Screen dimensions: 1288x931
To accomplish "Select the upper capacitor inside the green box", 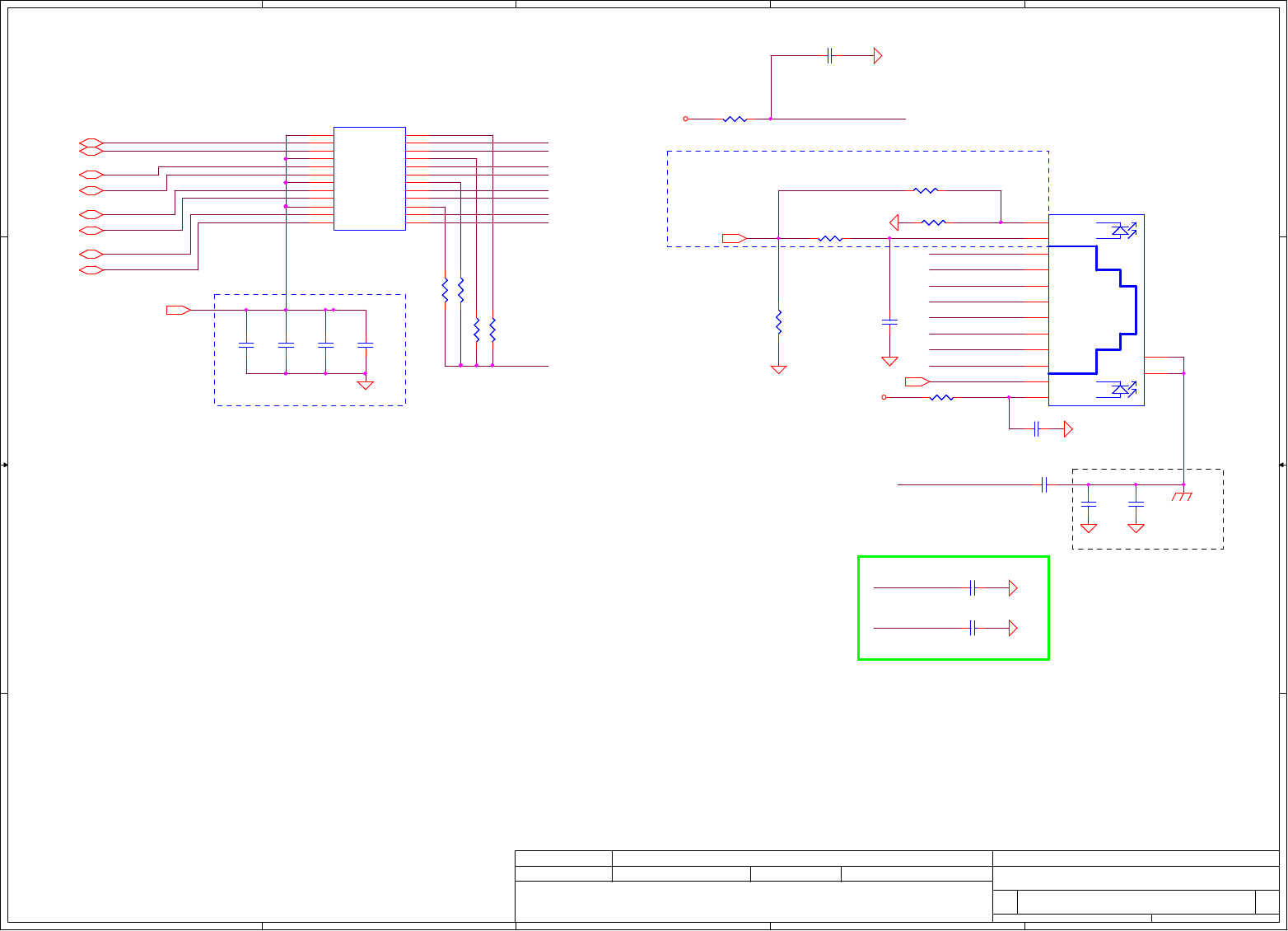I will 973,588.
